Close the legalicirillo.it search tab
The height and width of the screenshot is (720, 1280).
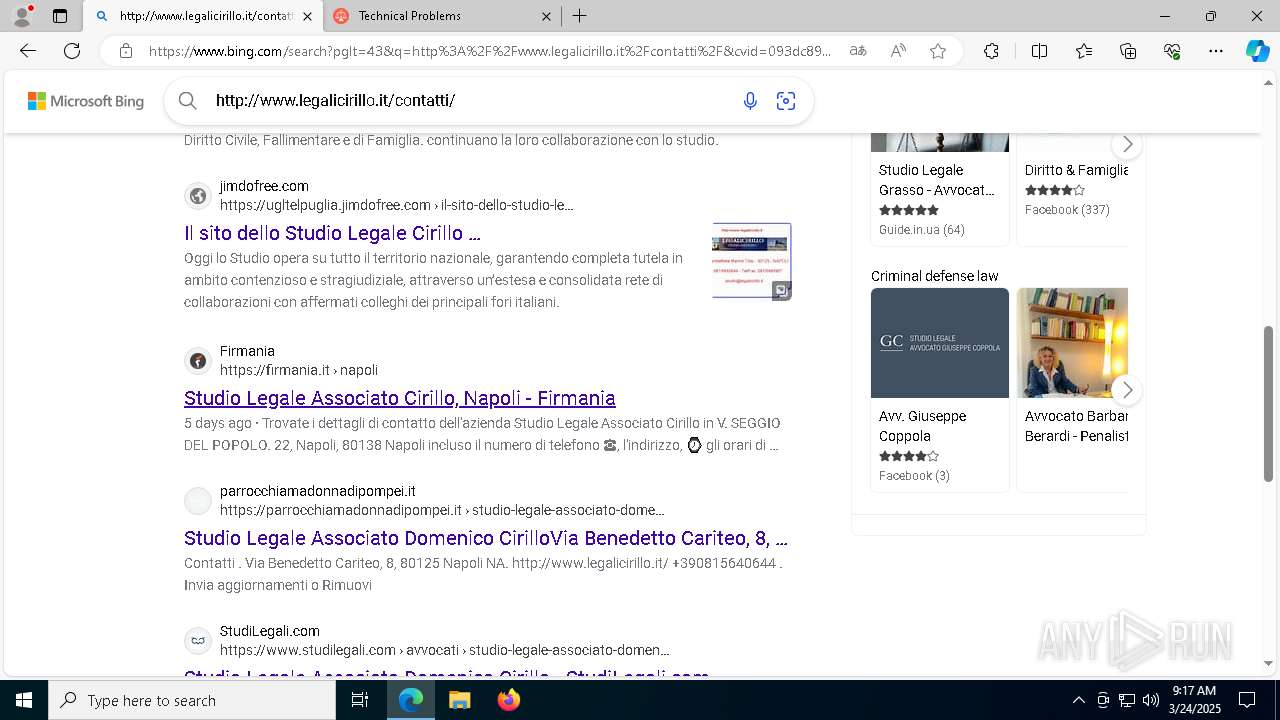tap(307, 16)
